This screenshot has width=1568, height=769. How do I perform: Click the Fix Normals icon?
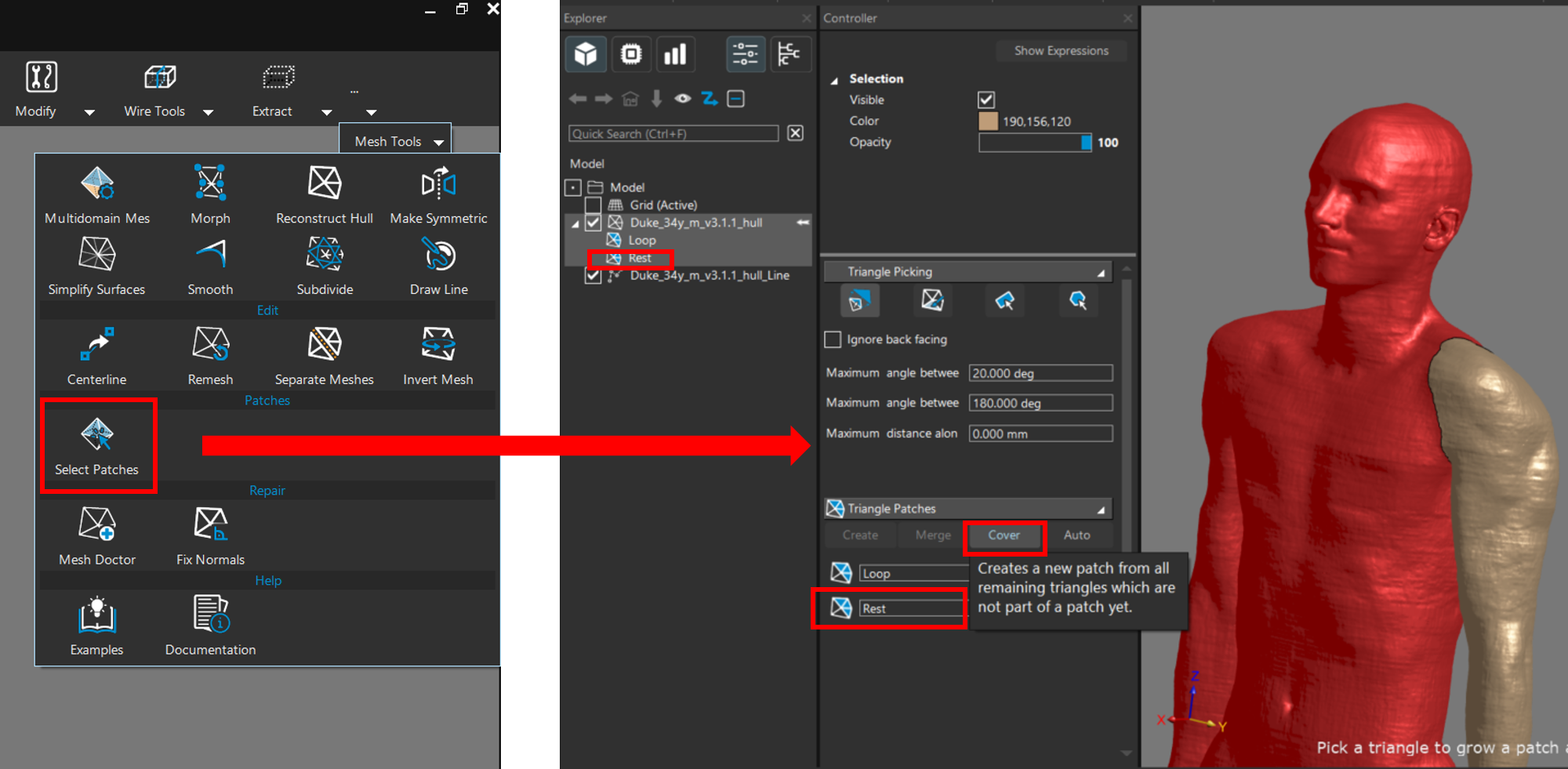click(x=210, y=524)
